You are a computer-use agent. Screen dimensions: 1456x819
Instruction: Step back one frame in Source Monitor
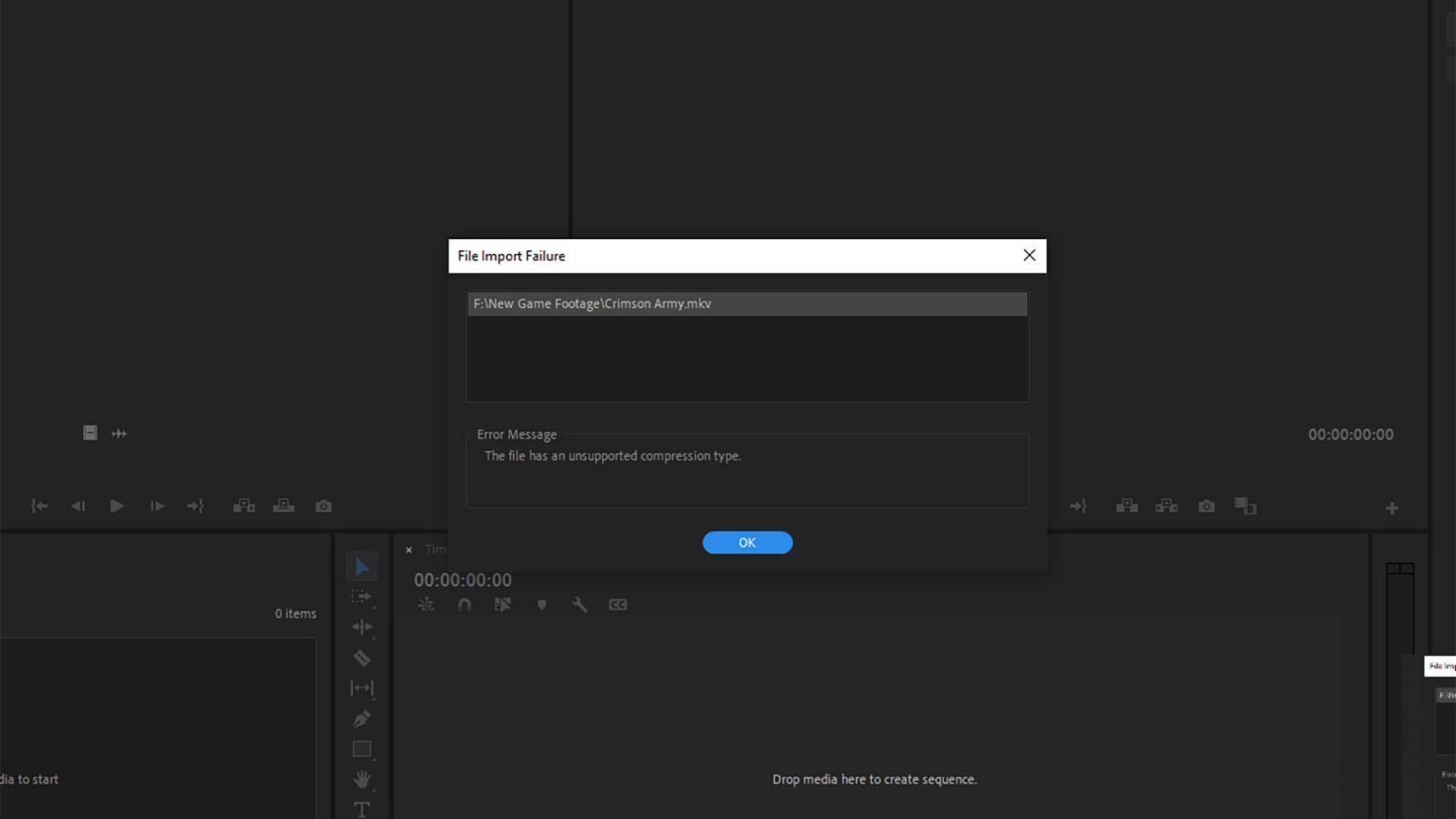click(78, 506)
